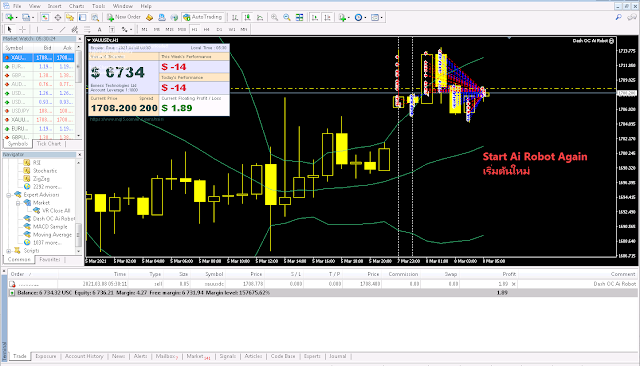Open the Charts menu
Screen dimensions: 640x366
76,6
